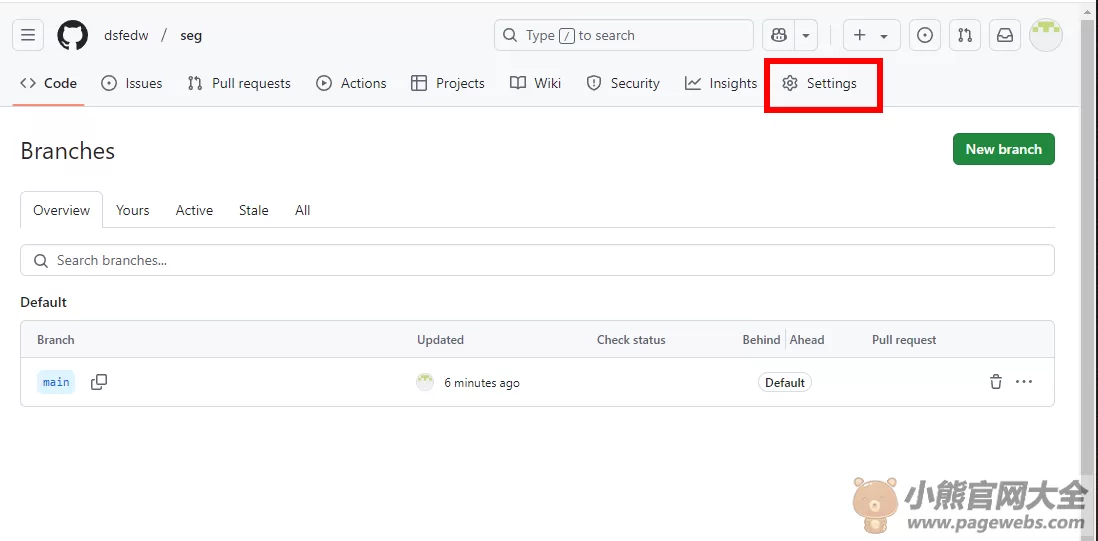The height and width of the screenshot is (541, 1098).
Task: Select the Active branches tab
Action: tap(194, 210)
